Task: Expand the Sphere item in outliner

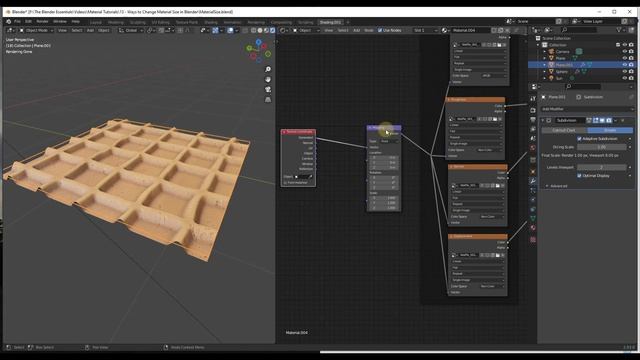Action: pos(544,71)
